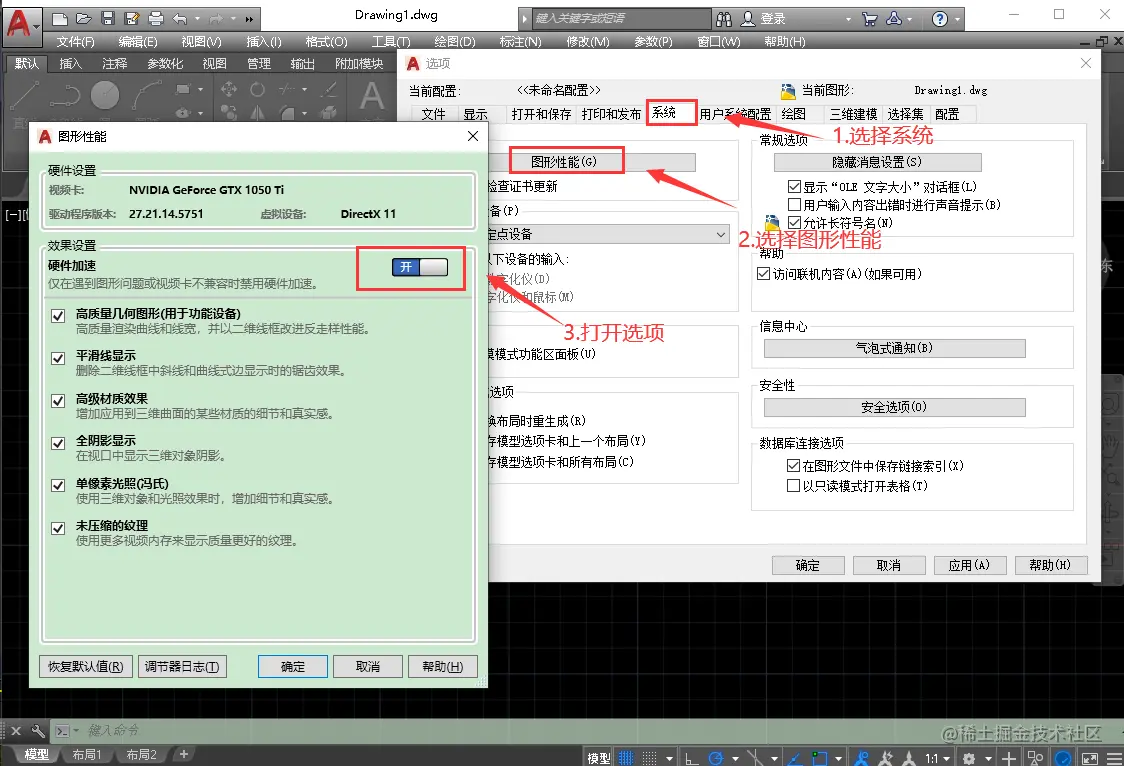
Task: Click the wrench icon beside the command line
Action: click(37, 731)
